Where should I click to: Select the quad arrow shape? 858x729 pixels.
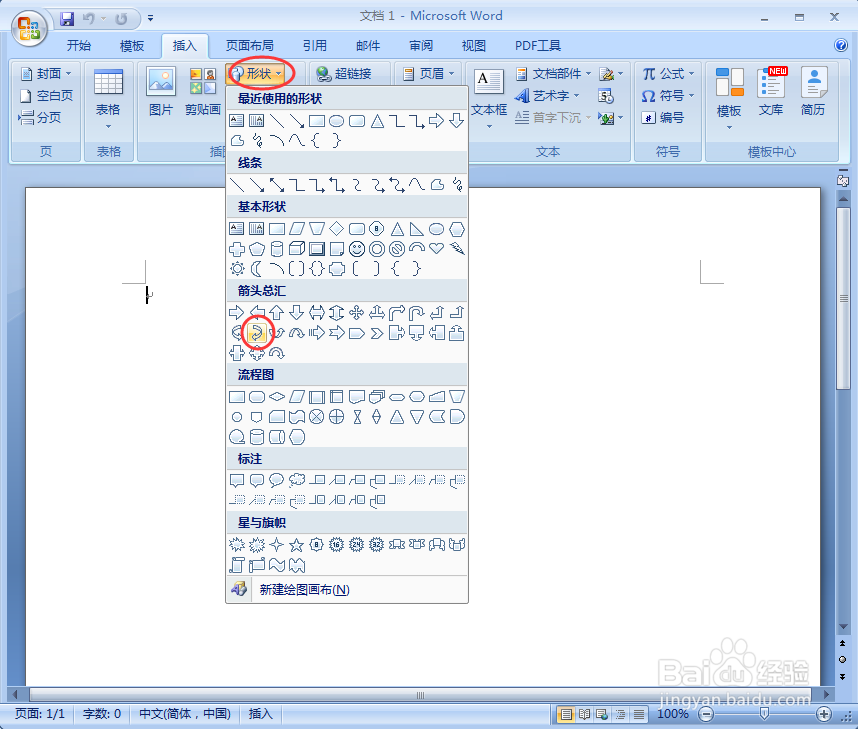(357, 313)
